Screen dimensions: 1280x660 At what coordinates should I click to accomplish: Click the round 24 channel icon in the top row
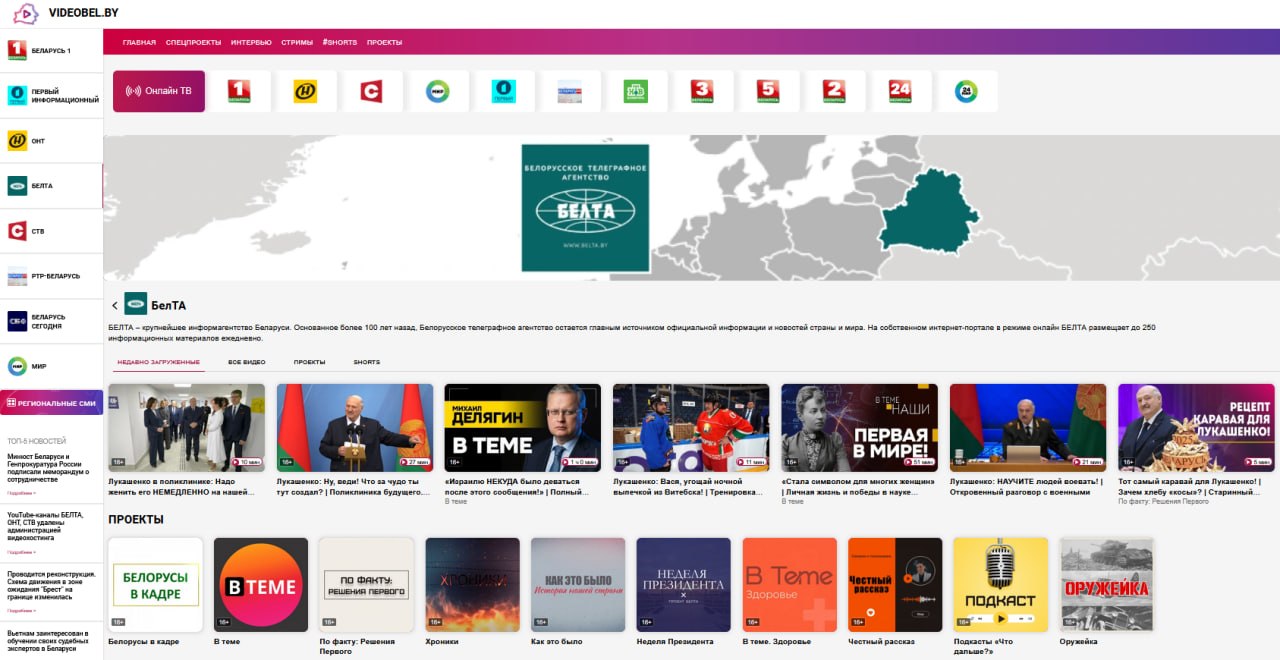click(x=966, y=92)
